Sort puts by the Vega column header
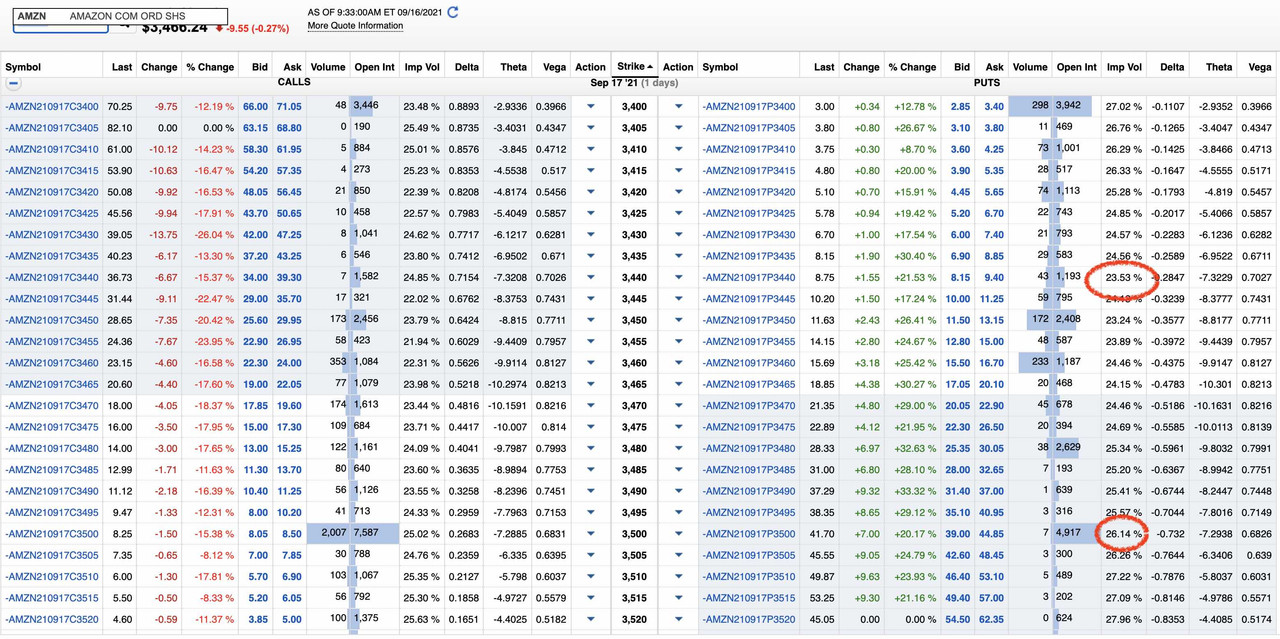This screenshot has height=639, width=1280. tap(1259, 67)
